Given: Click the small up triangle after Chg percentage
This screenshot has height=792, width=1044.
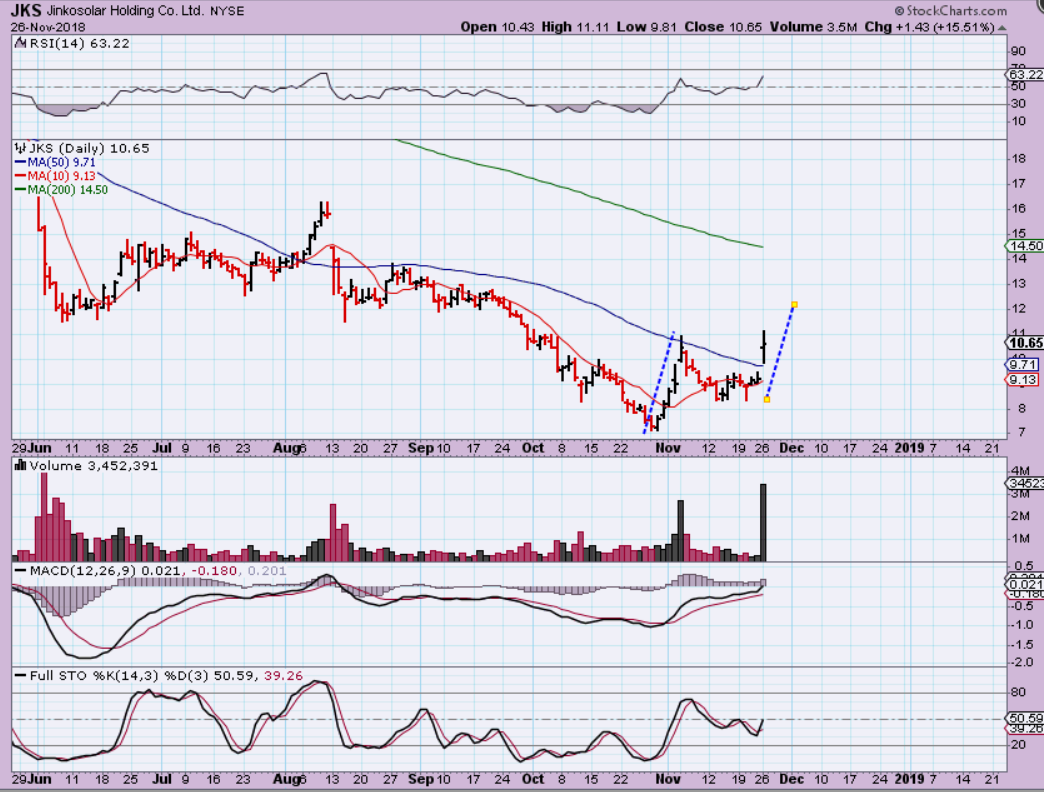Looking at the screenshot, I should coord(1003,28).
